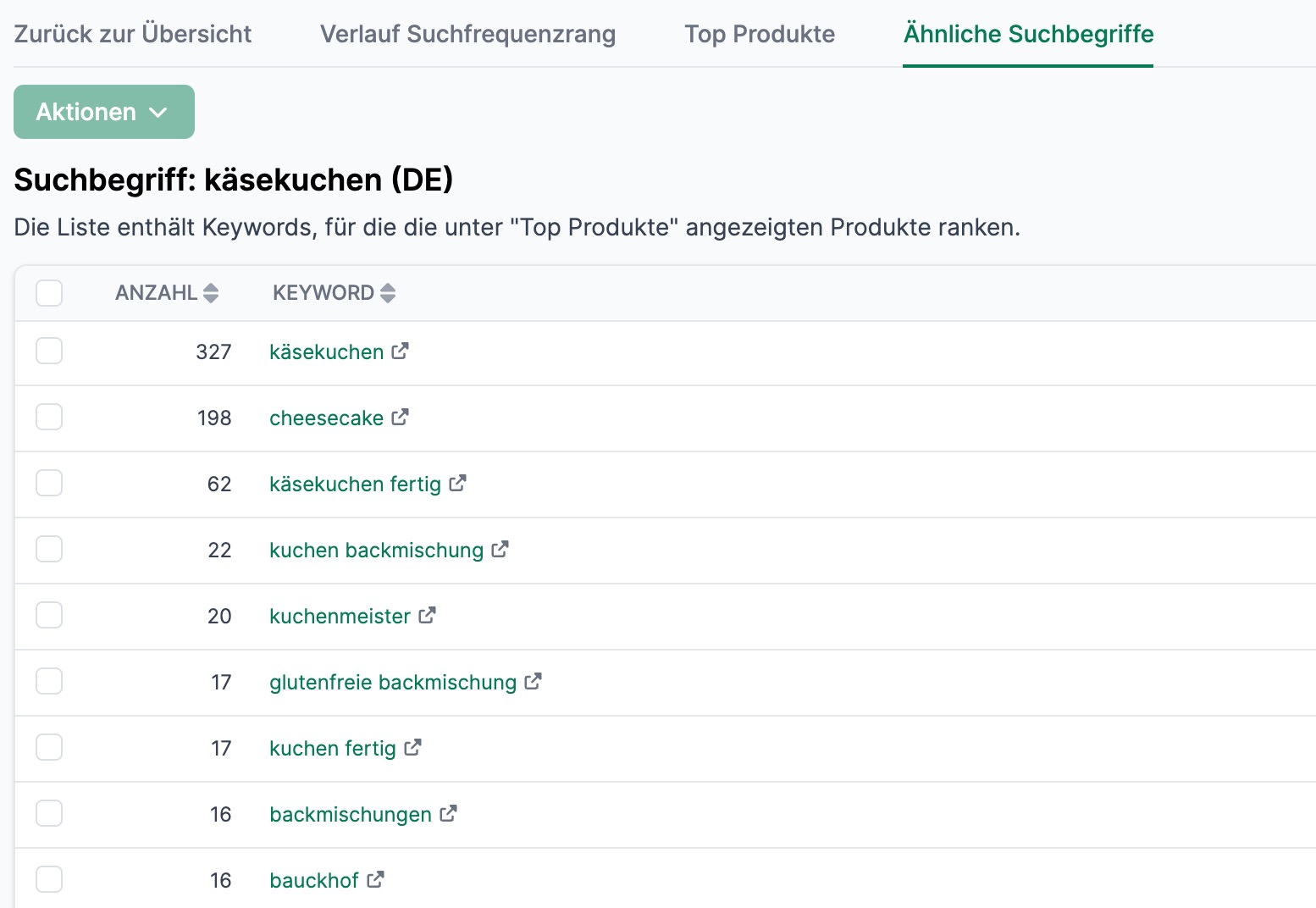Click external link icon for glutenfreie backmischung
The height and width of the screenshot is (908, 1316).
[x=534, y=681]
